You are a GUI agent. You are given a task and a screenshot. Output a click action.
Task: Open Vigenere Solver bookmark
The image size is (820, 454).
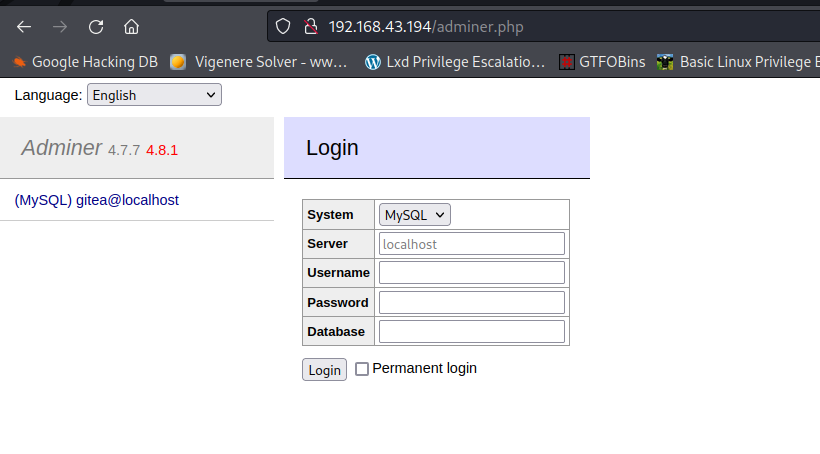tap(260, 62)
